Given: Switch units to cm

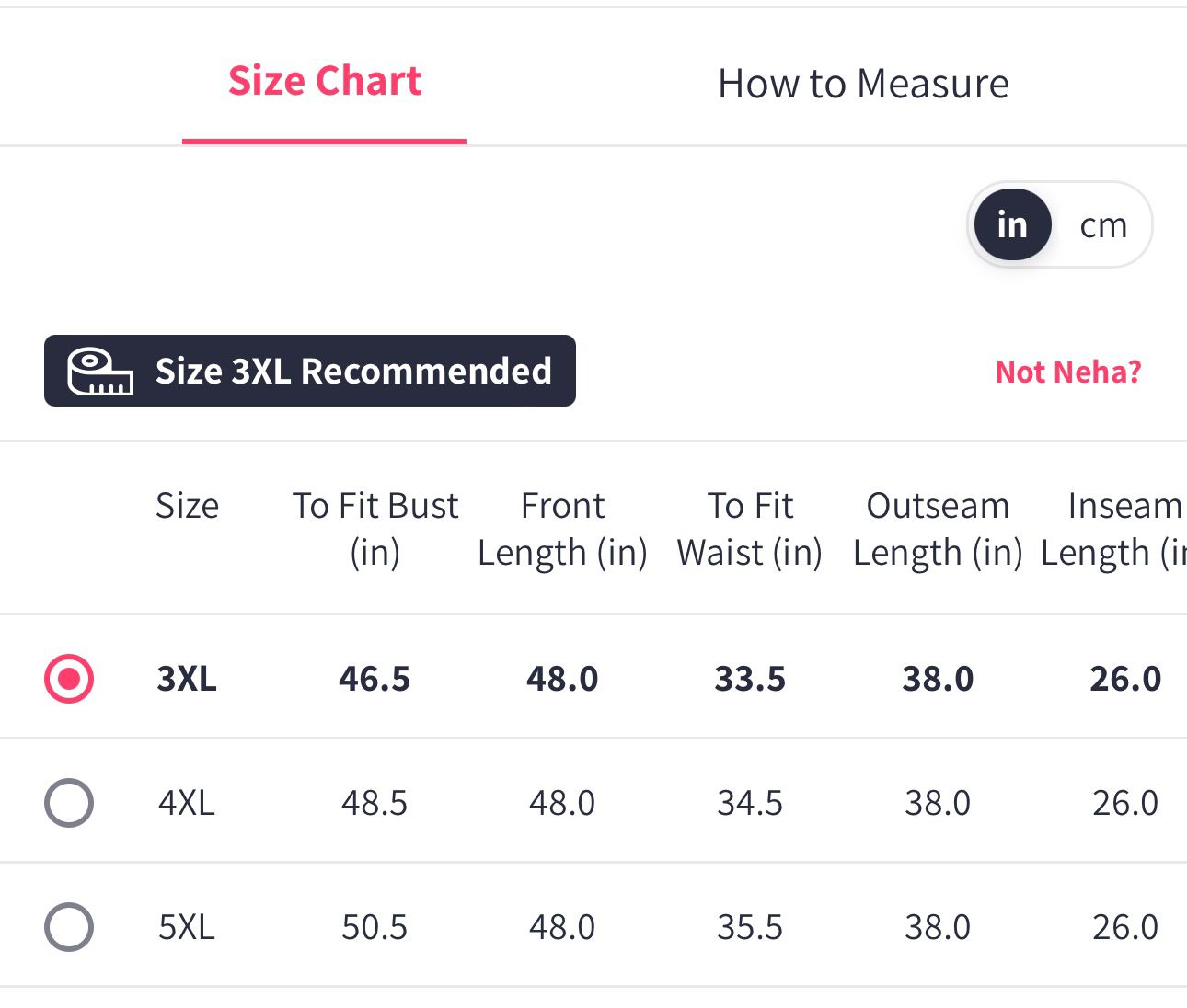Looking at the screenshot, I should [1103, 225].
